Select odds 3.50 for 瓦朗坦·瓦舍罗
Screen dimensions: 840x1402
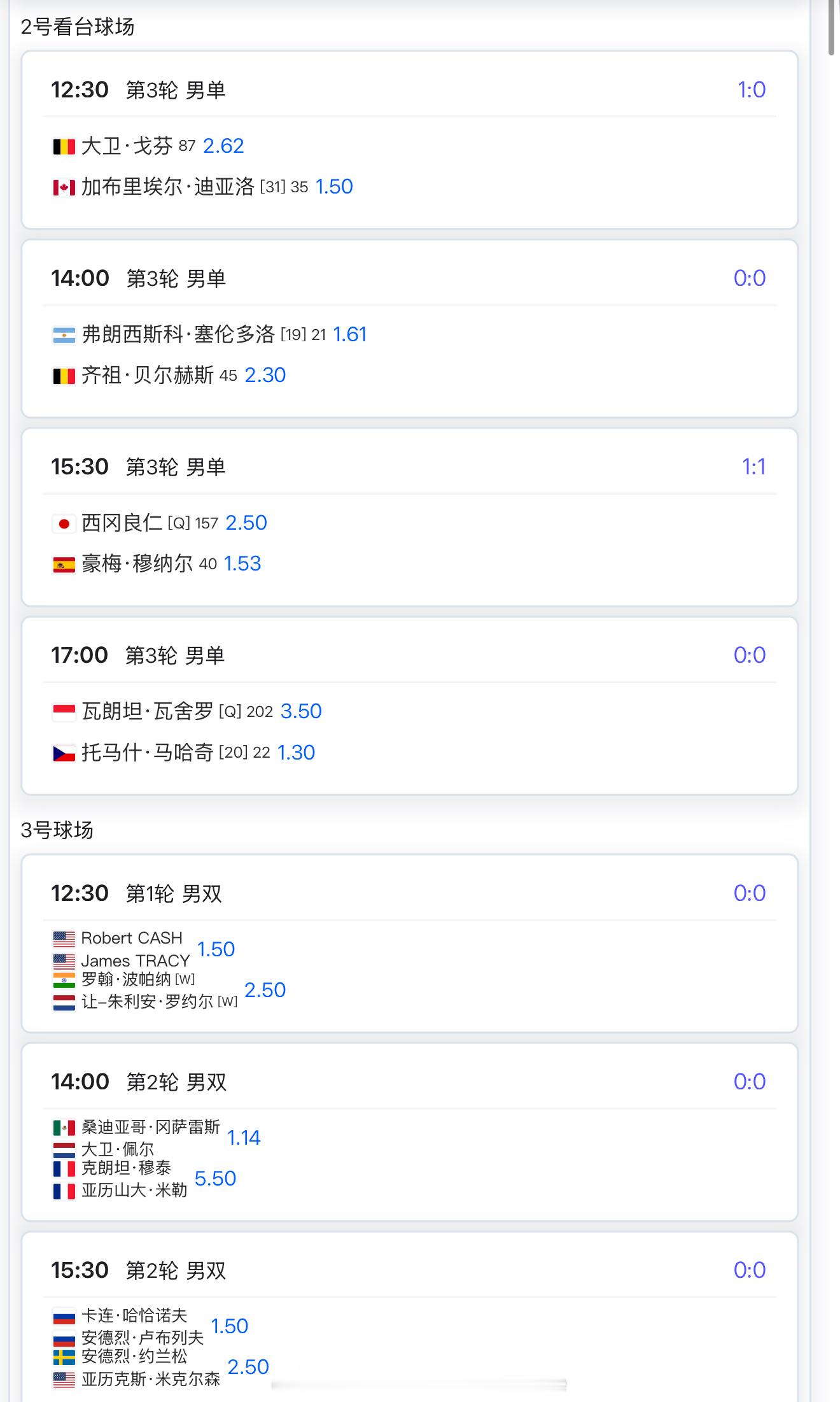coord(301,711)
